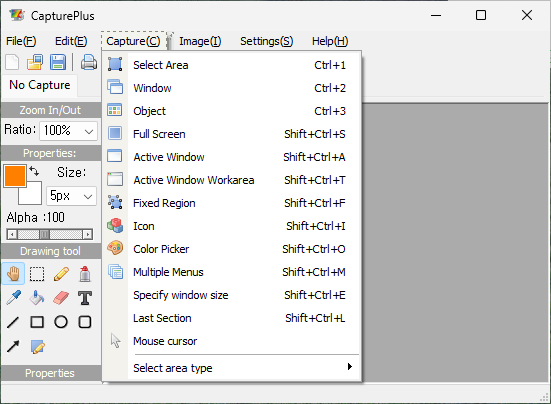Screen dimensions: 551x404
Task: Select the Ellipse shape tool
Action: [61, 322]
